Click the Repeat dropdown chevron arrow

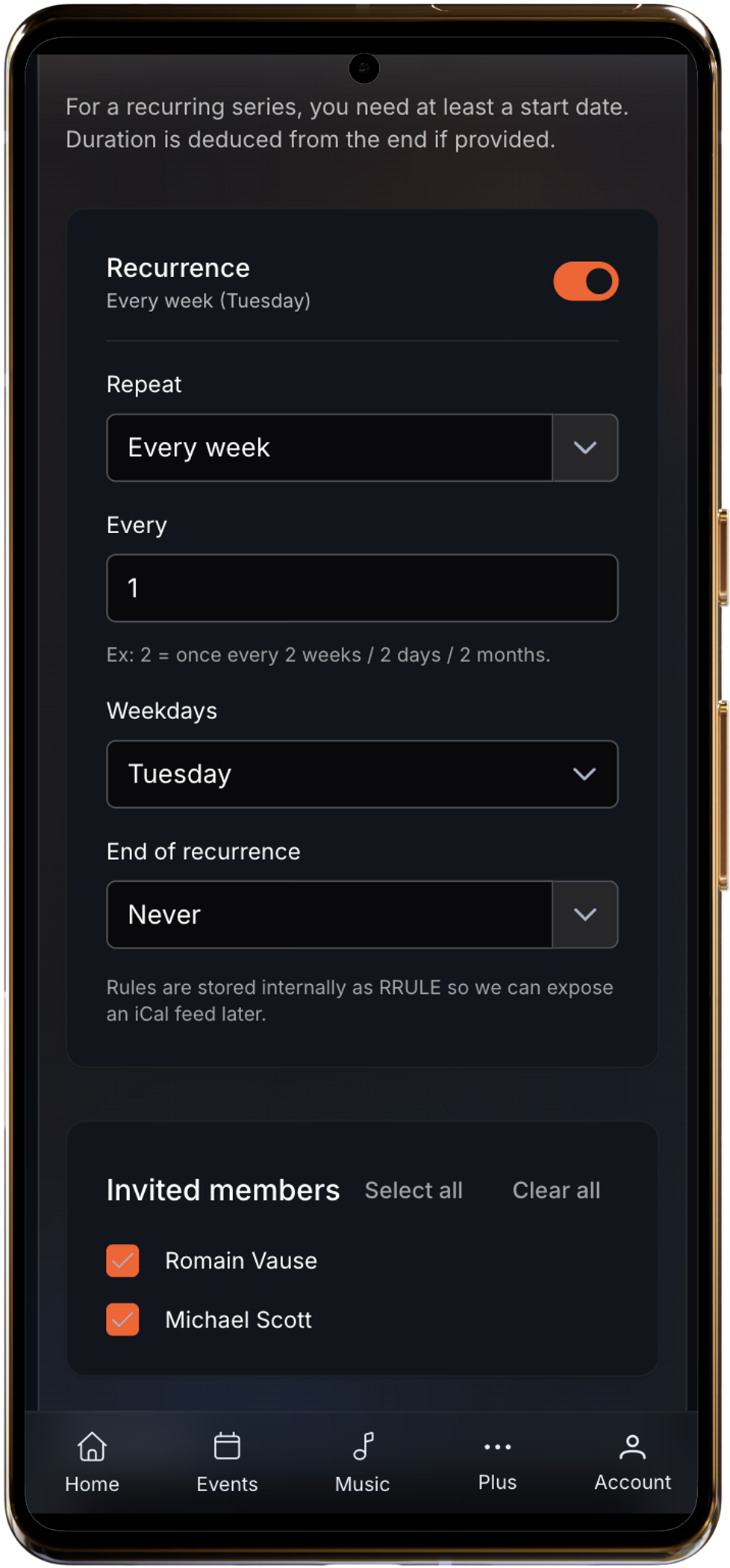pos(585,448)
